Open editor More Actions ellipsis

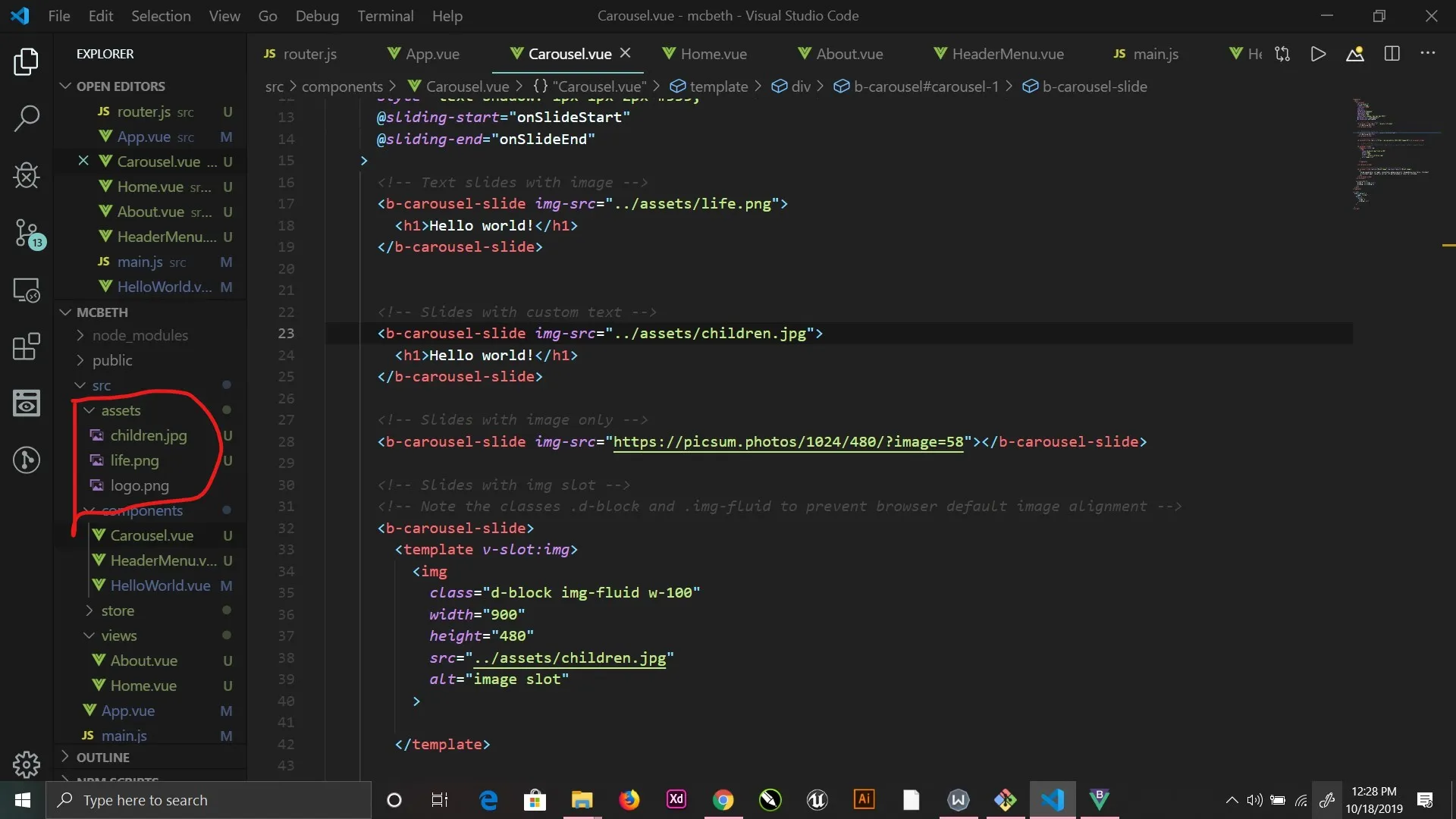(x=1428, y=54)
